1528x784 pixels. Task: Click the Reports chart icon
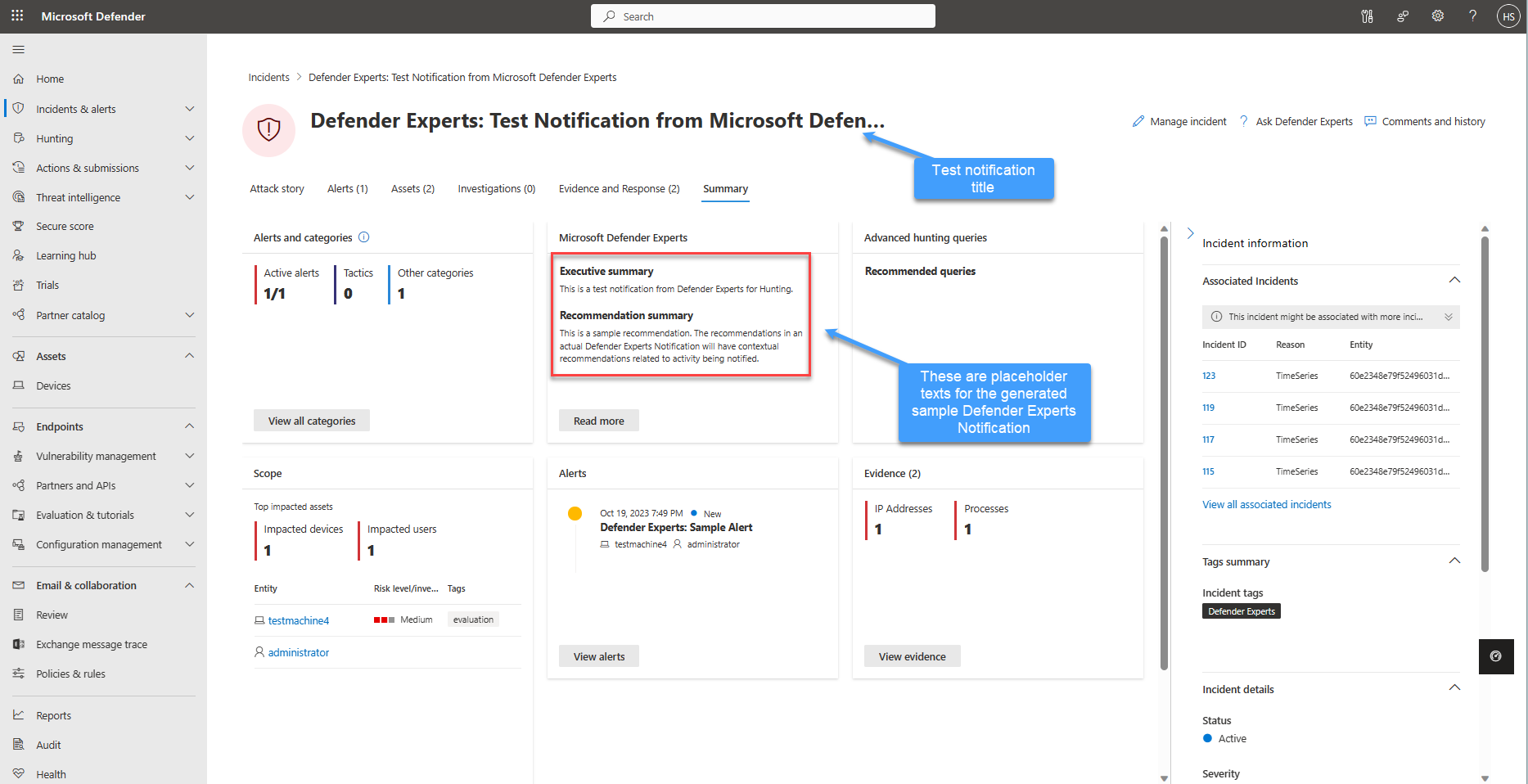click(x=18, y=715)
